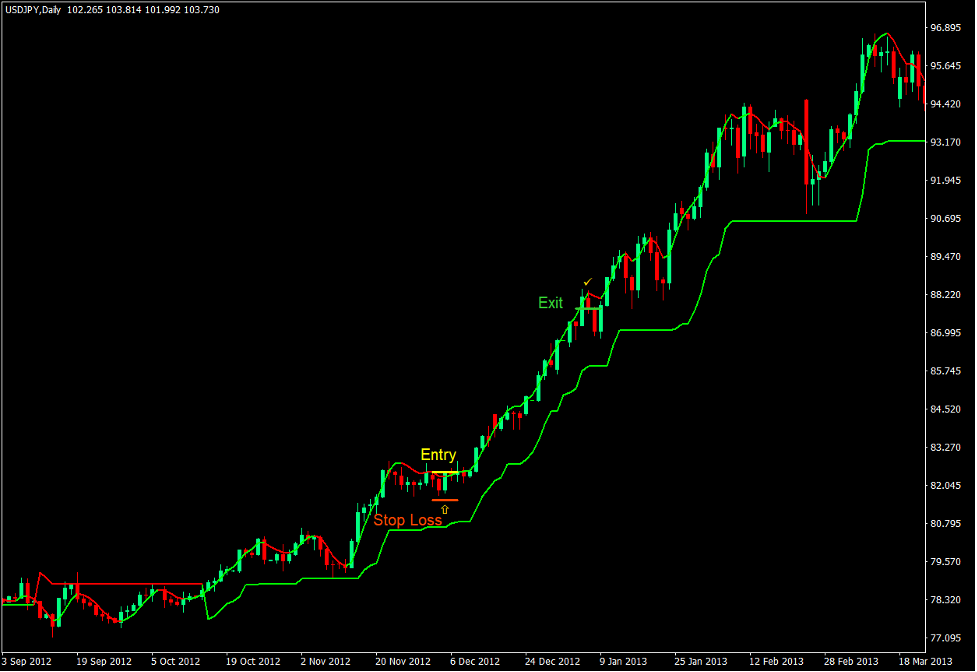Click the 9 Jan 2013 date label
977x672 pixels.
pos(623,661)
